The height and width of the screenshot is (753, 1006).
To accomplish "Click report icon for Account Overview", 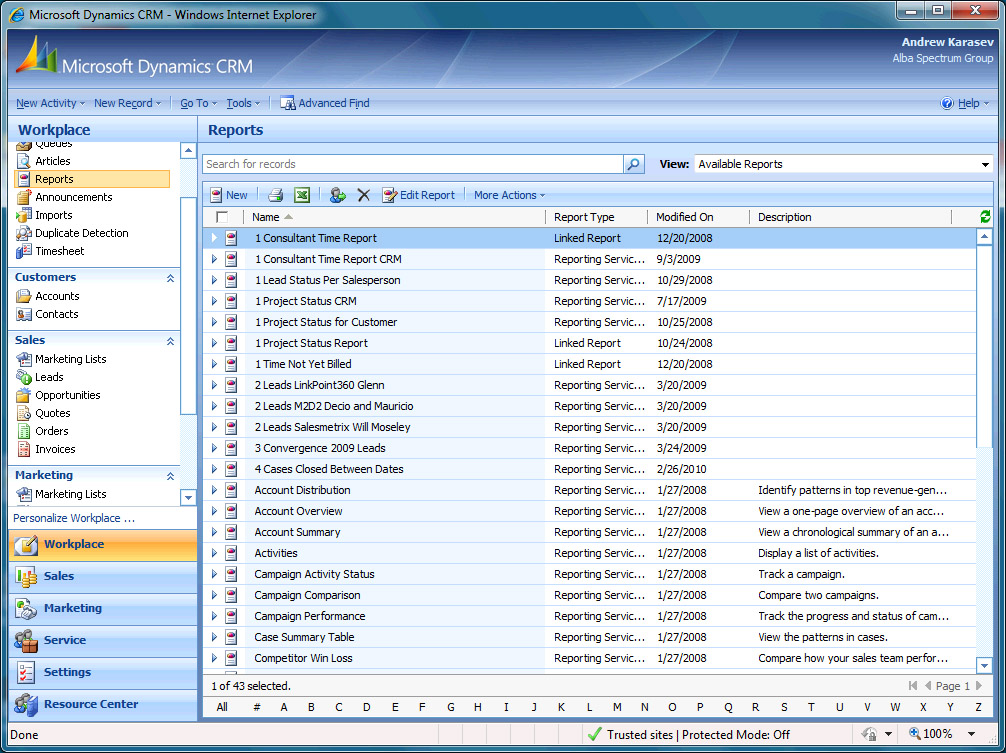I will pos(231,511).
